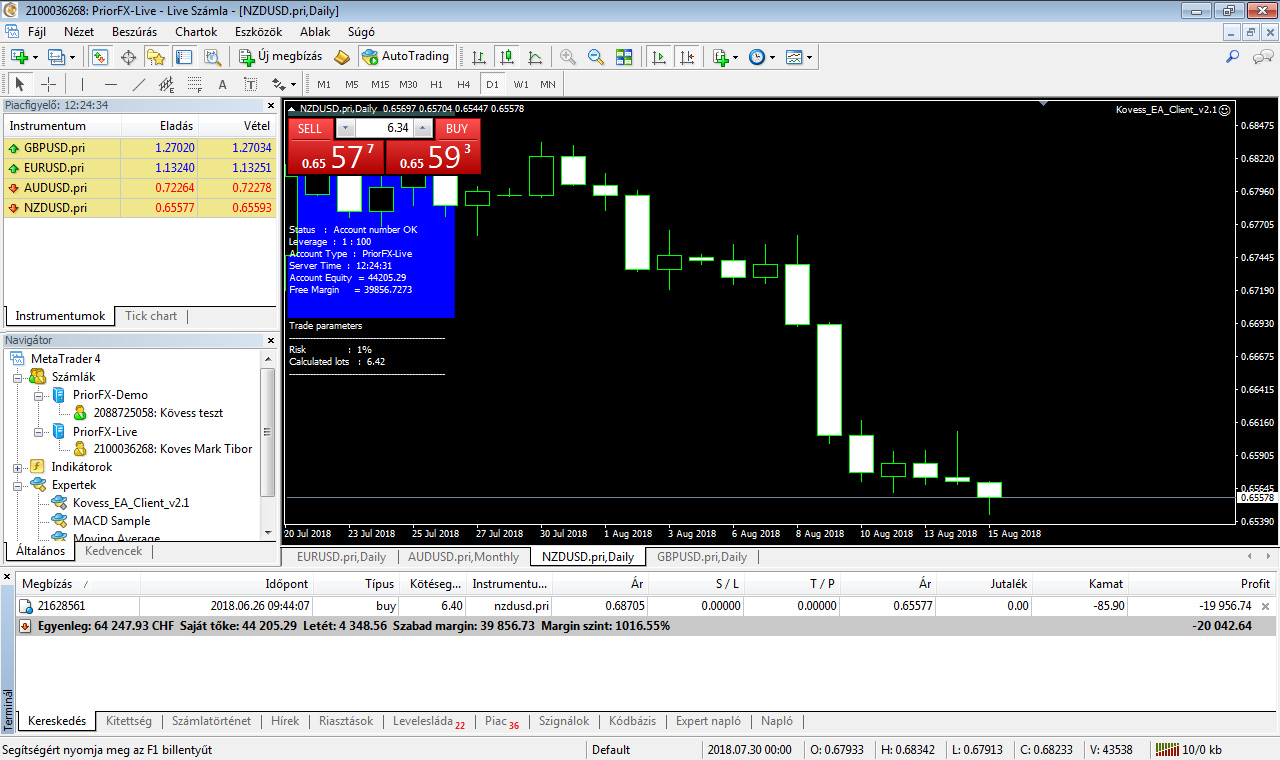This screenshot has width=1280, height=760.
Task: Collapse the PriorFX-Demo tree node
Action: [x=38, y=395]
